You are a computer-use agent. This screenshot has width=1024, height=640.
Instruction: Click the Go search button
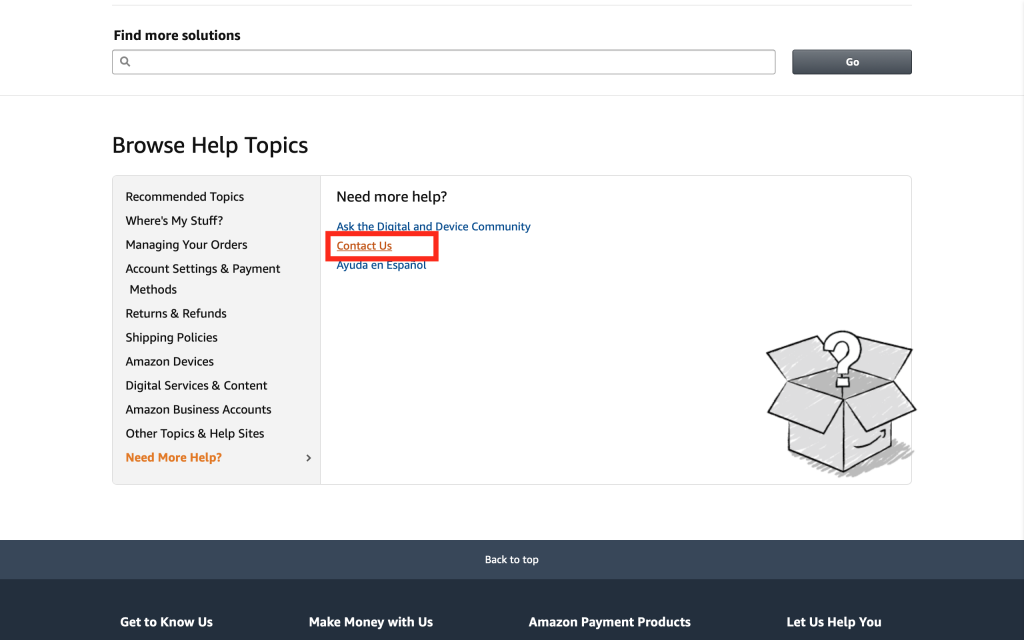pos(852,62)
